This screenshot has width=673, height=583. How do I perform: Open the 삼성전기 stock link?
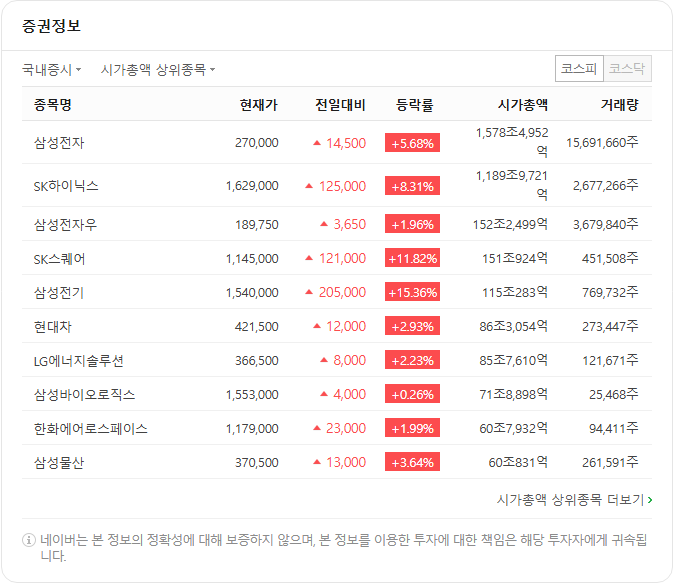pyautogui.click(x=59, y=292)
